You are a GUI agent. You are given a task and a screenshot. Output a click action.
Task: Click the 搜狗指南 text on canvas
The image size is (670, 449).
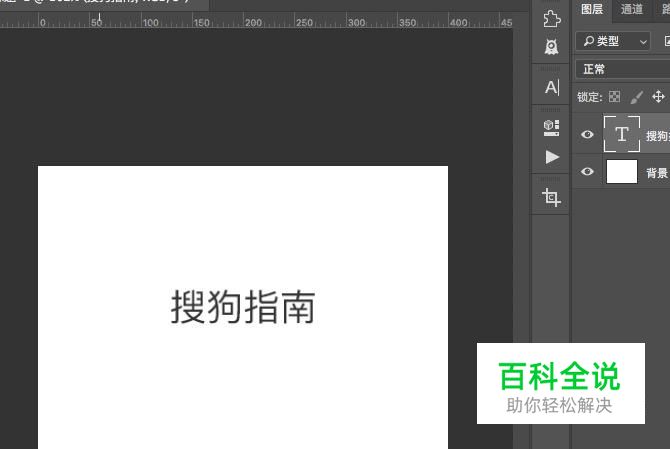tap(243, 307)
